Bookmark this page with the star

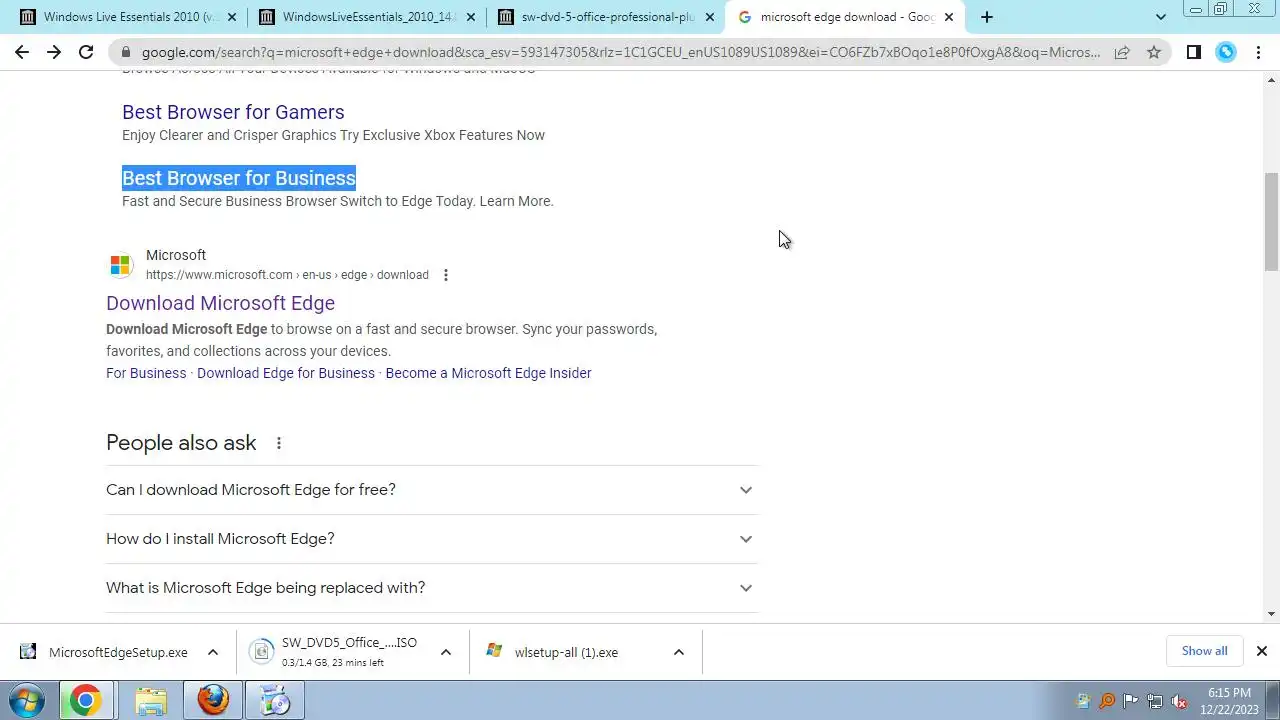point(1154,52)
